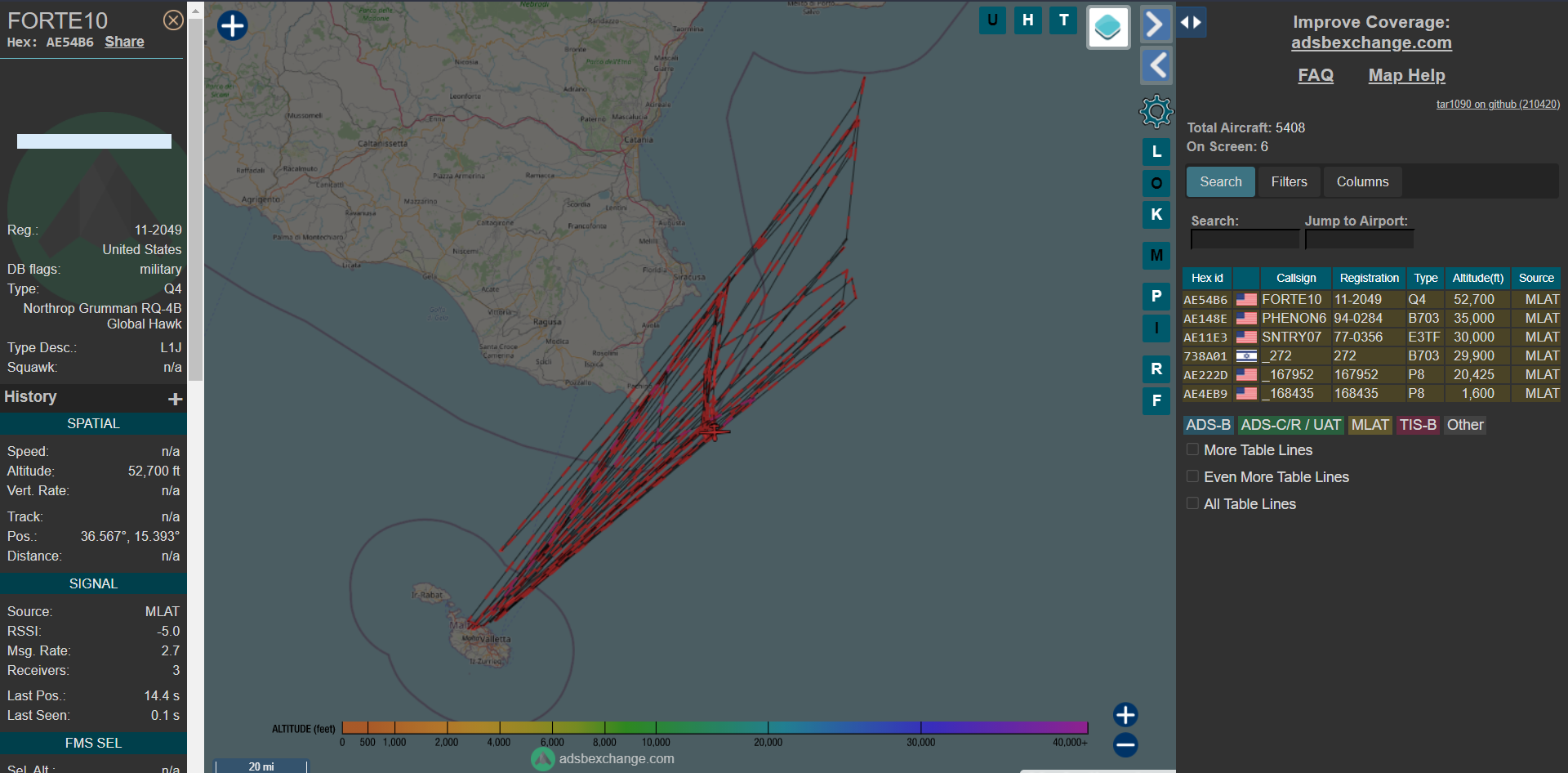
Task: Sort table by Type column
Action: (x=1425, y=278)
